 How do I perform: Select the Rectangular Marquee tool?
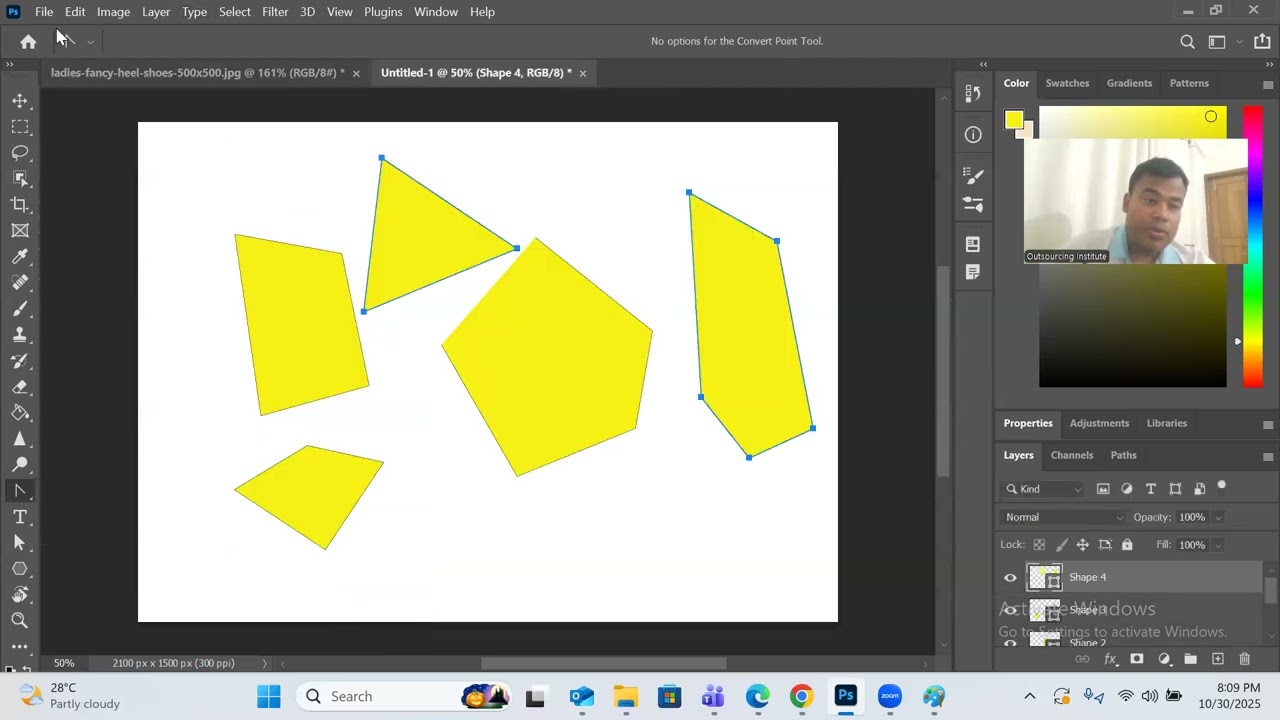pyautogui.click(x=20, y=127)
